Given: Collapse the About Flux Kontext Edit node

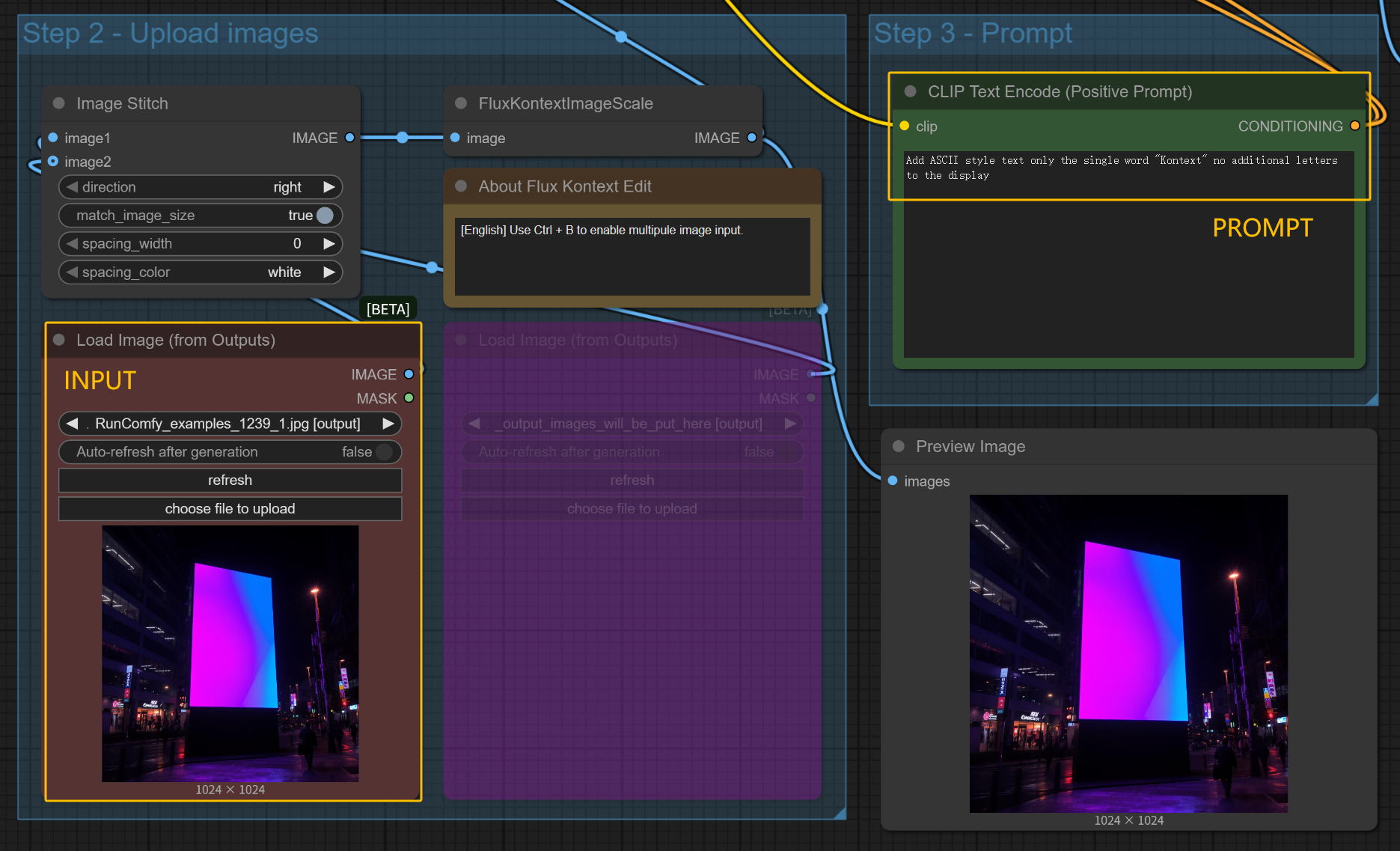Looking at the screenshot, I should (461, 186).
